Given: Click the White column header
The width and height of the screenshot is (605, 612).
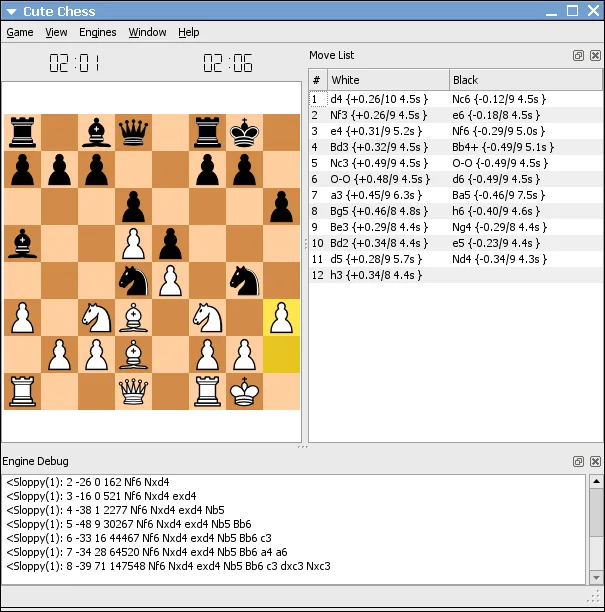Looking at the screenshot, I should [388, 80].
